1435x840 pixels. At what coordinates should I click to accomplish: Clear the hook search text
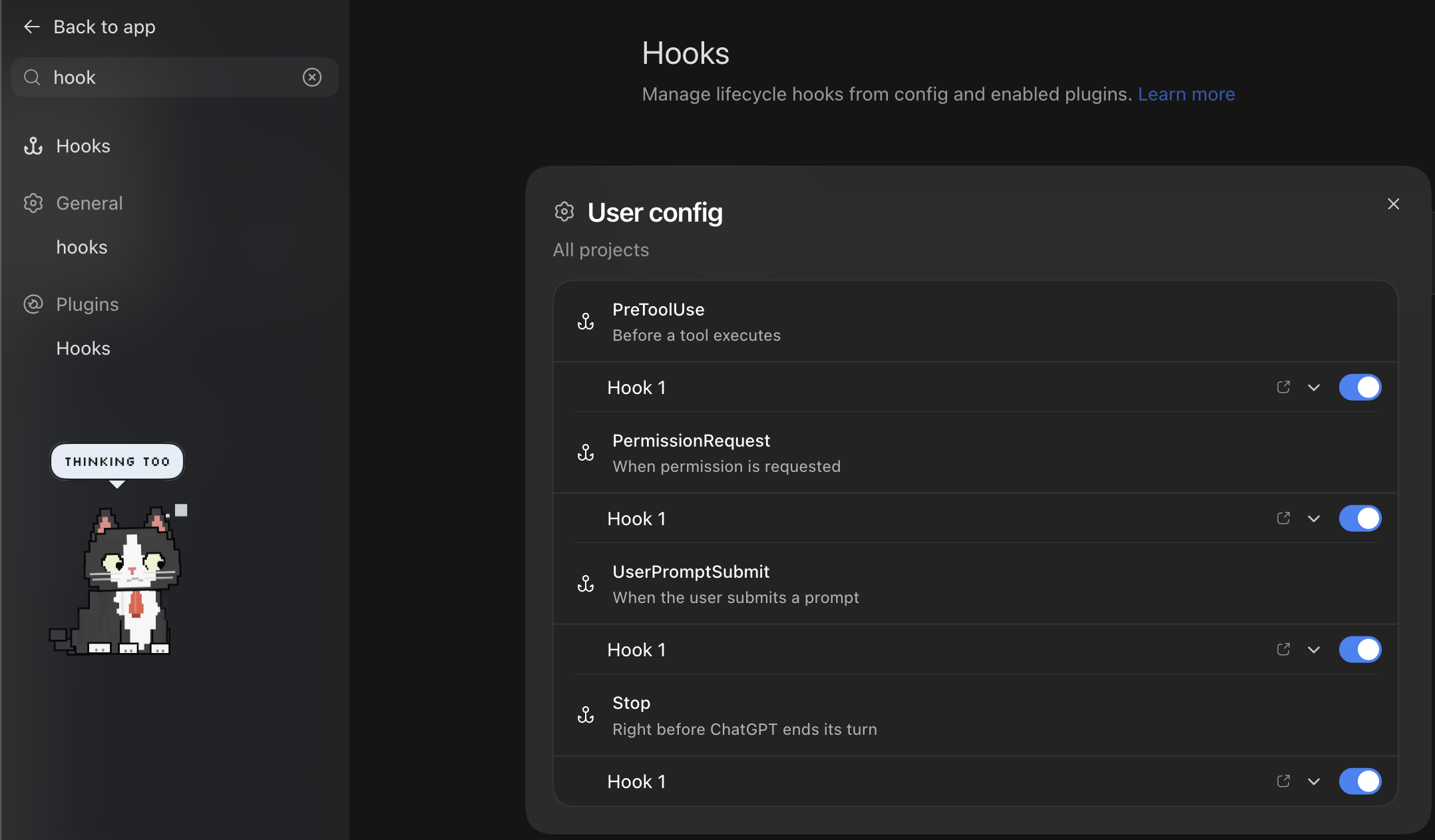[312, 77]
